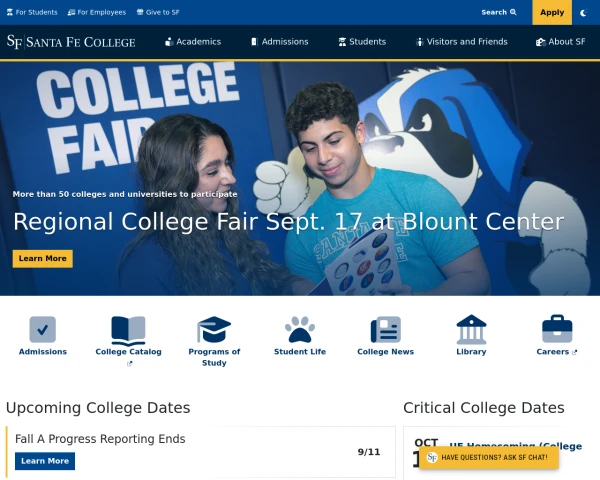Click the Santa Fe College logo
The image size is (600, 480).
pyautogui.click(x=71, y=42)
